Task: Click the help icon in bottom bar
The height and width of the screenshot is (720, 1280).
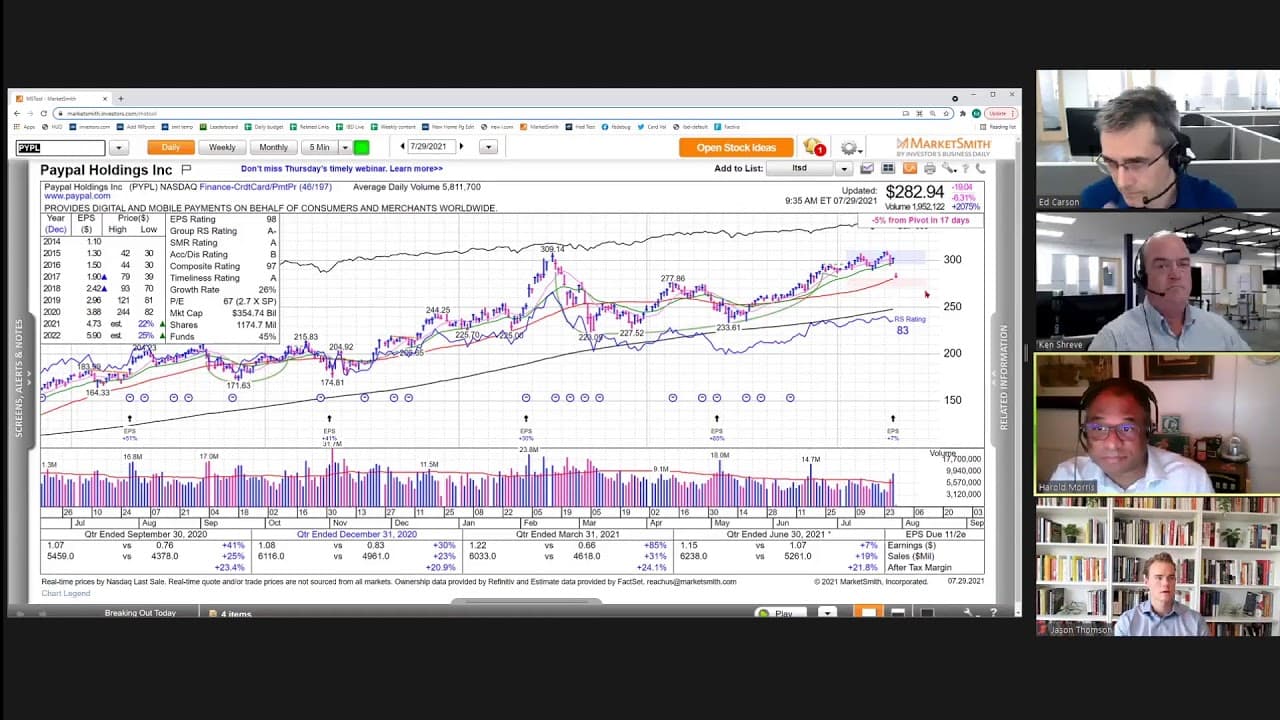Action: 993,613
